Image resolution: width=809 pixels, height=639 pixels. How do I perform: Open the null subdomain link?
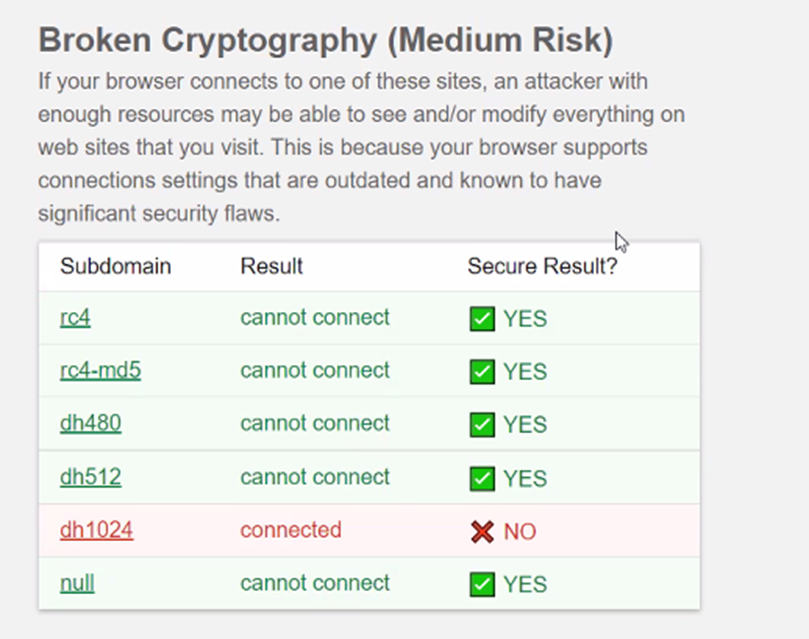[x=77, y=584]
